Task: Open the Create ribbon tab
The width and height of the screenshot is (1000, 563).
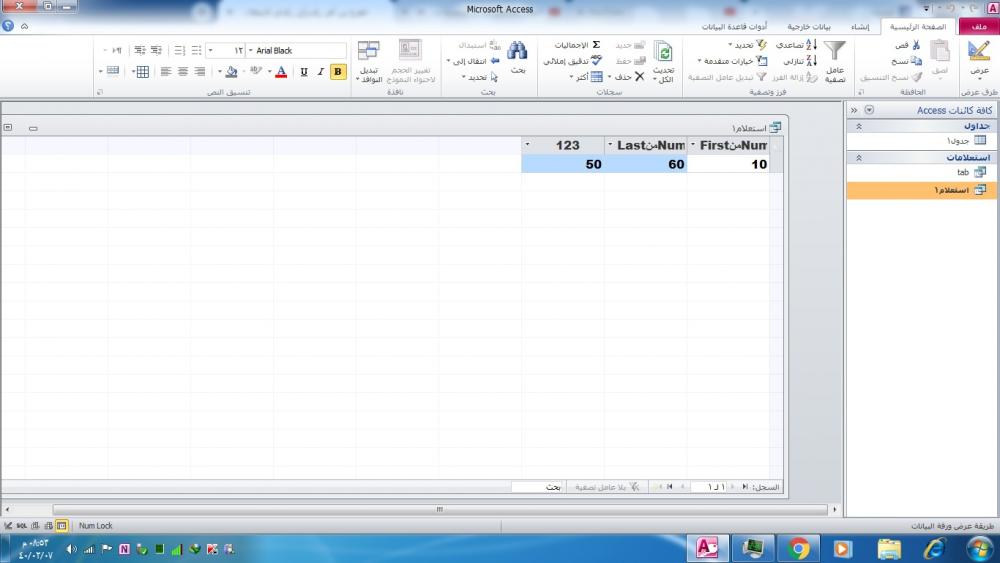Action: coord(860,27)
